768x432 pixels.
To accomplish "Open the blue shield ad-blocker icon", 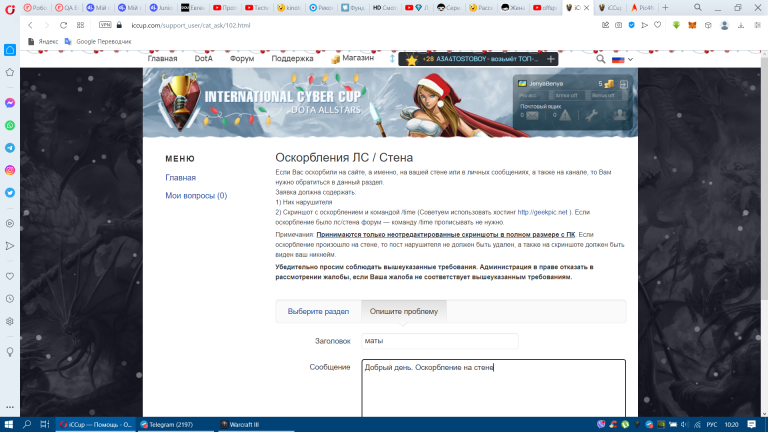I will click(x=631, y=25).
